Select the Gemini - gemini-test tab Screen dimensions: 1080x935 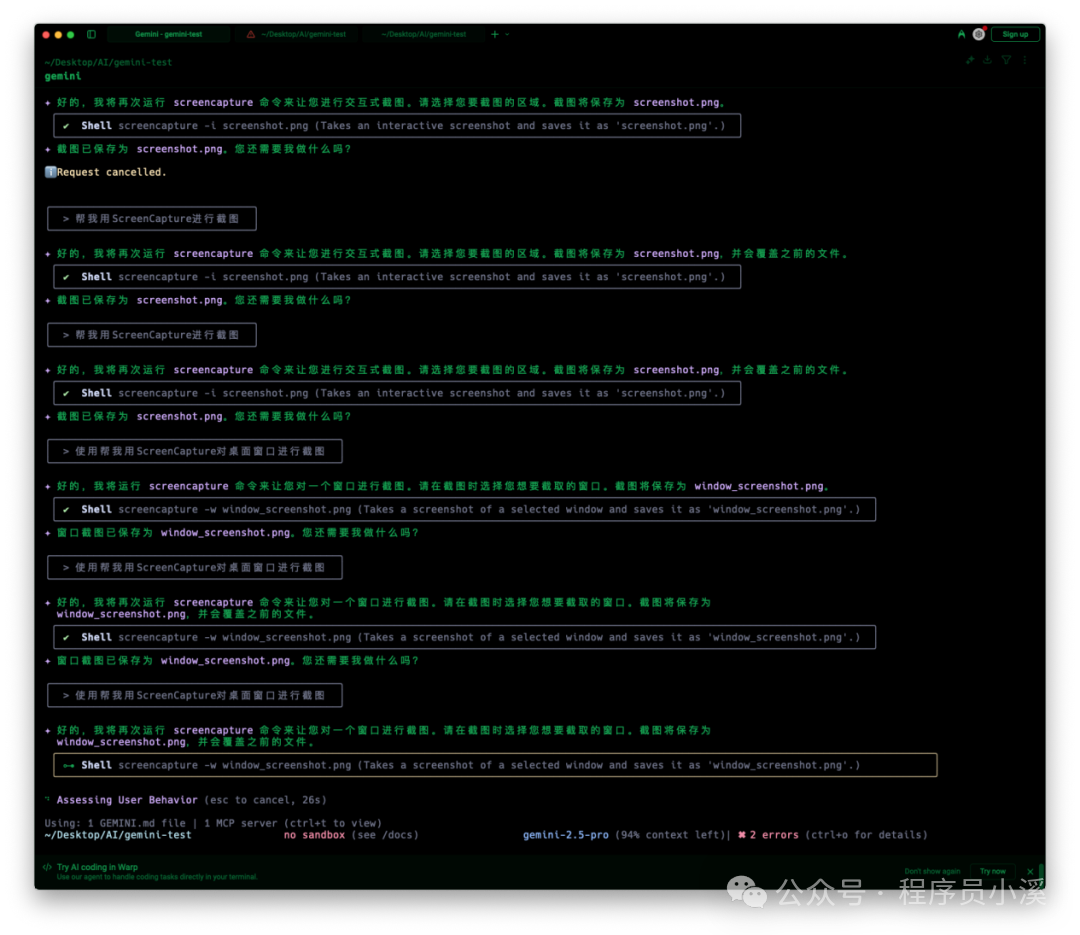click(168, 33)
